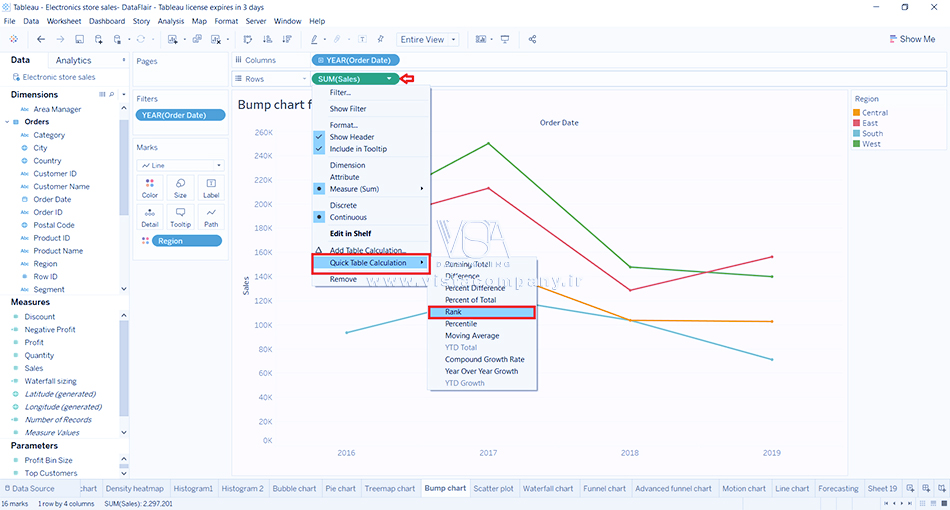Click the Analytics pane tab

(74, 61)
